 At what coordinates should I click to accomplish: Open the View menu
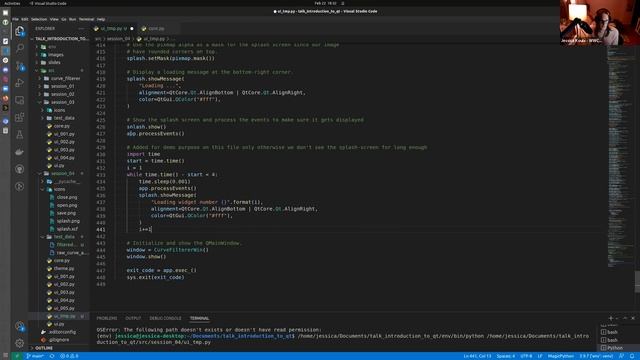(54, 19)
